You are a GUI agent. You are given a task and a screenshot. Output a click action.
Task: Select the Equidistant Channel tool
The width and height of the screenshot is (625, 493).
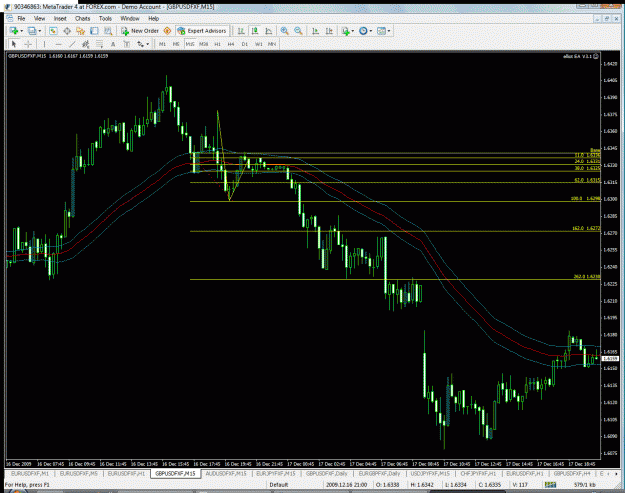pyautogui.click(x=86, y=44)
